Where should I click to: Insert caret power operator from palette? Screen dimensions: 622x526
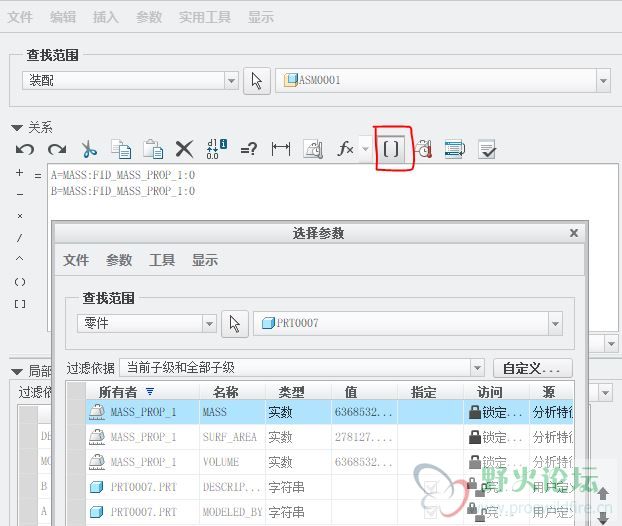point(19,258)
